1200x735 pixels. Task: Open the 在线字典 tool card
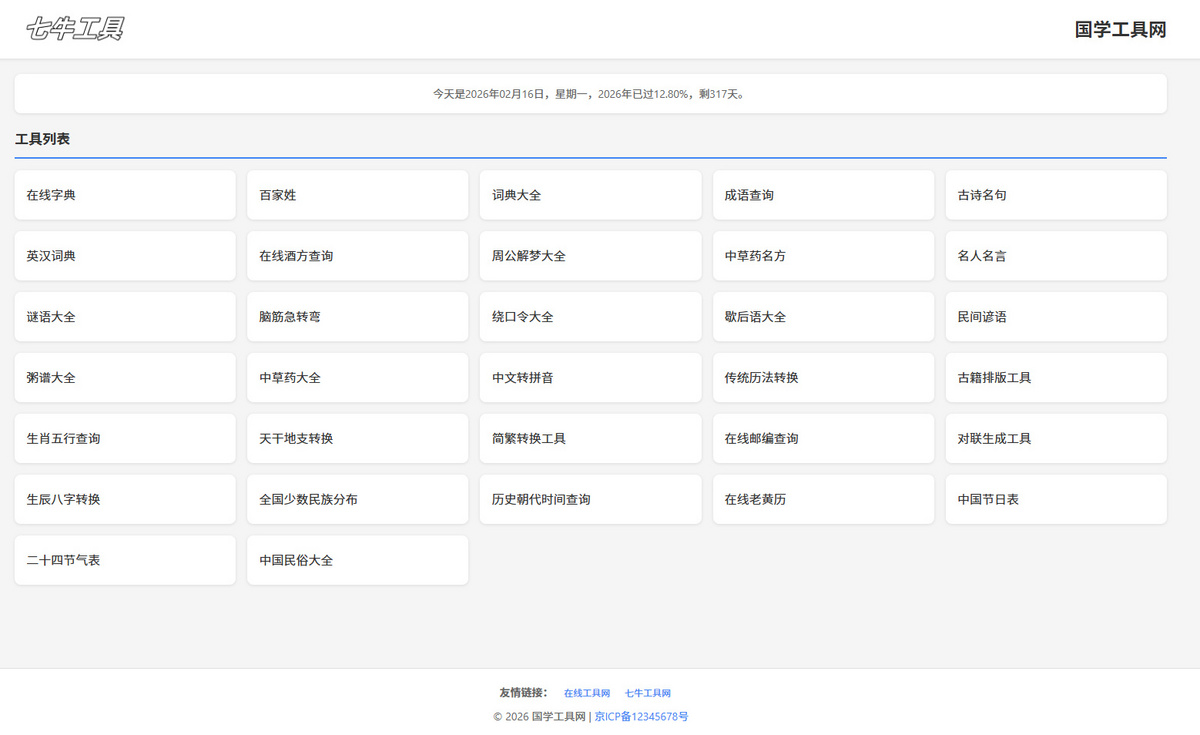tap(125, 195)
